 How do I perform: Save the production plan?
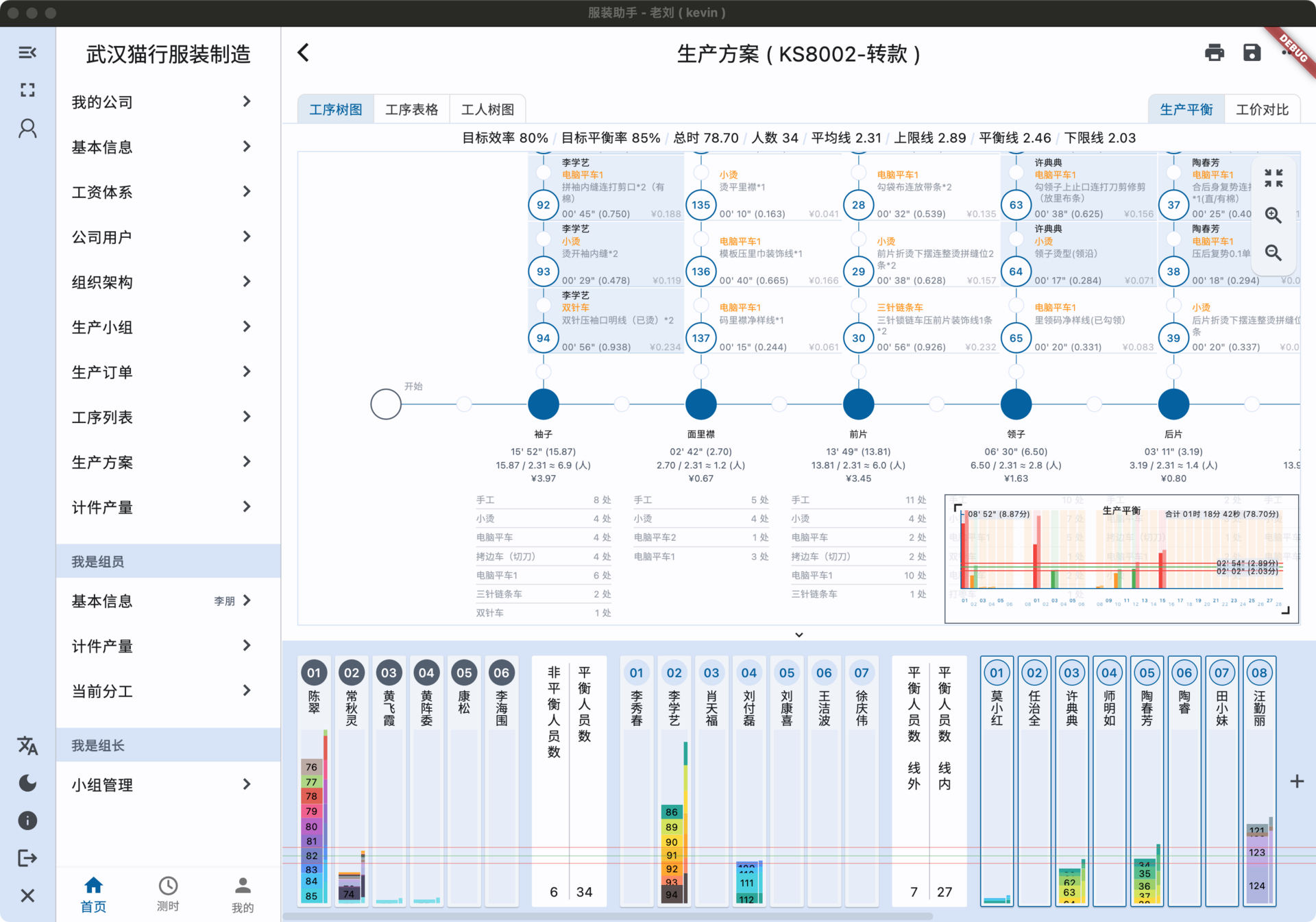1252,53
